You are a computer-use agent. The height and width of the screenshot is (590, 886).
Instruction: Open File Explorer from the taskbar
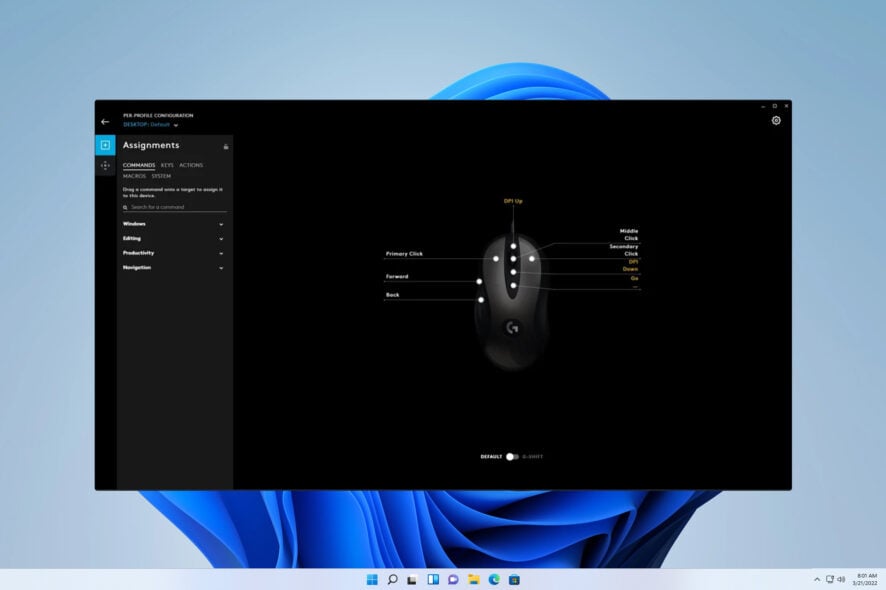pyautogui.click(x=474, y=580)
